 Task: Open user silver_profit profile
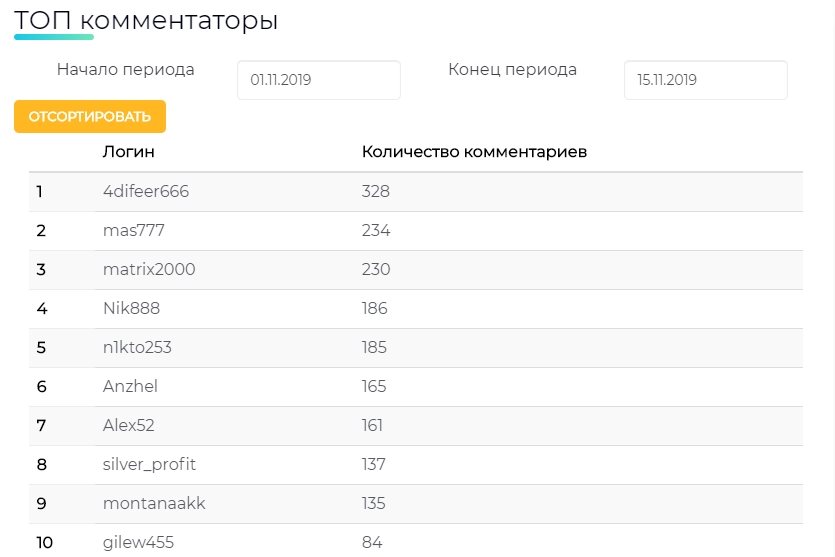pos(149,464)
